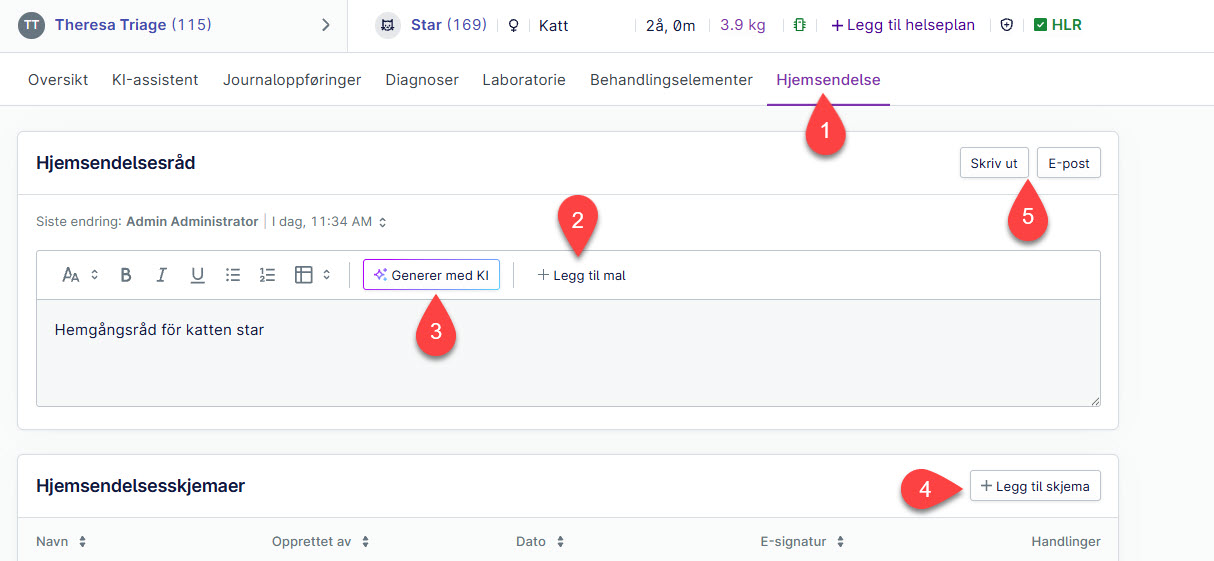
Task: Sort the table by Opprettet av
Action: pos(321,541)
